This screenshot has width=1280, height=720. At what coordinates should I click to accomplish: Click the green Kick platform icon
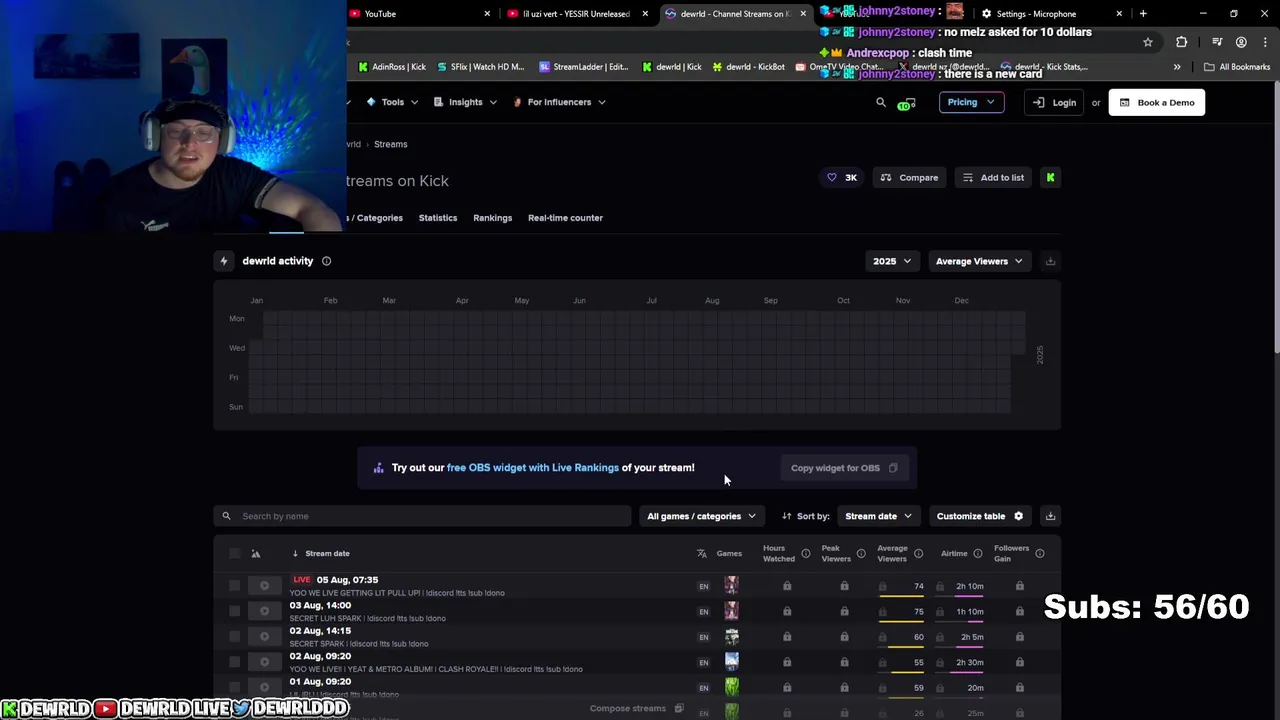coord(1050,178)
